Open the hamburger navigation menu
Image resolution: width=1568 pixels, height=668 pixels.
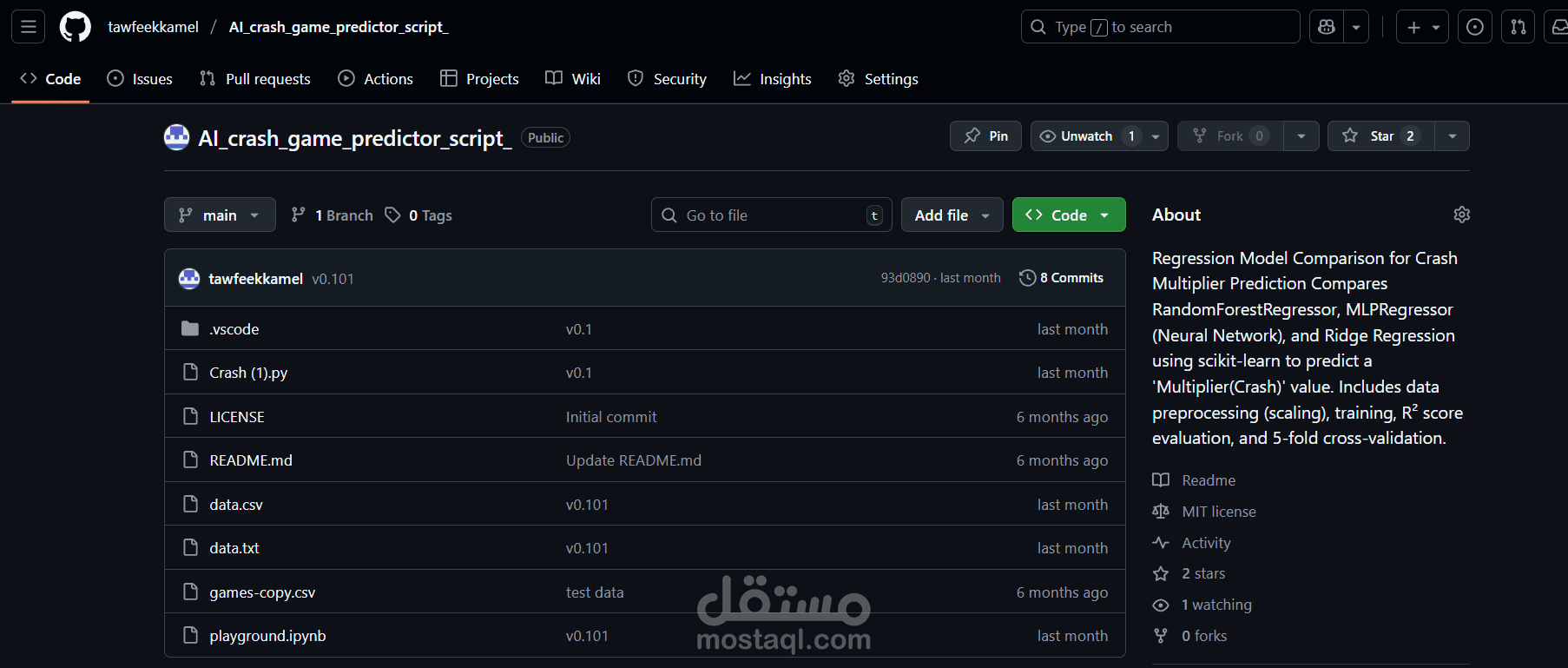click(29, 27)
